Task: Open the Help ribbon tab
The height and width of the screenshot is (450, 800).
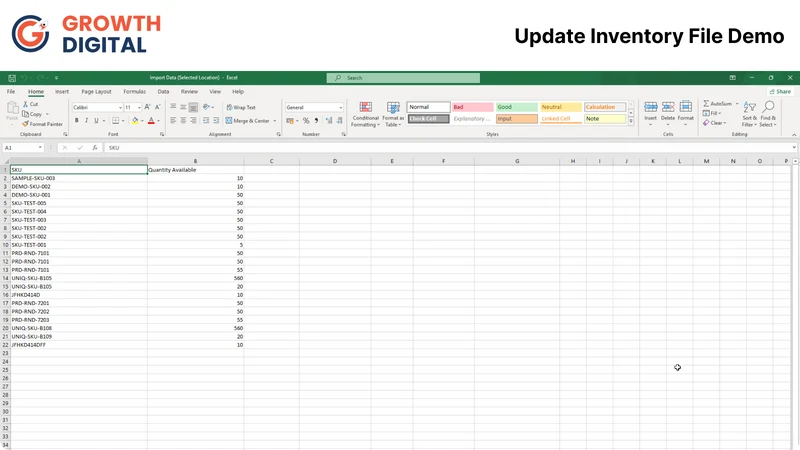Action: coord(238,92)
